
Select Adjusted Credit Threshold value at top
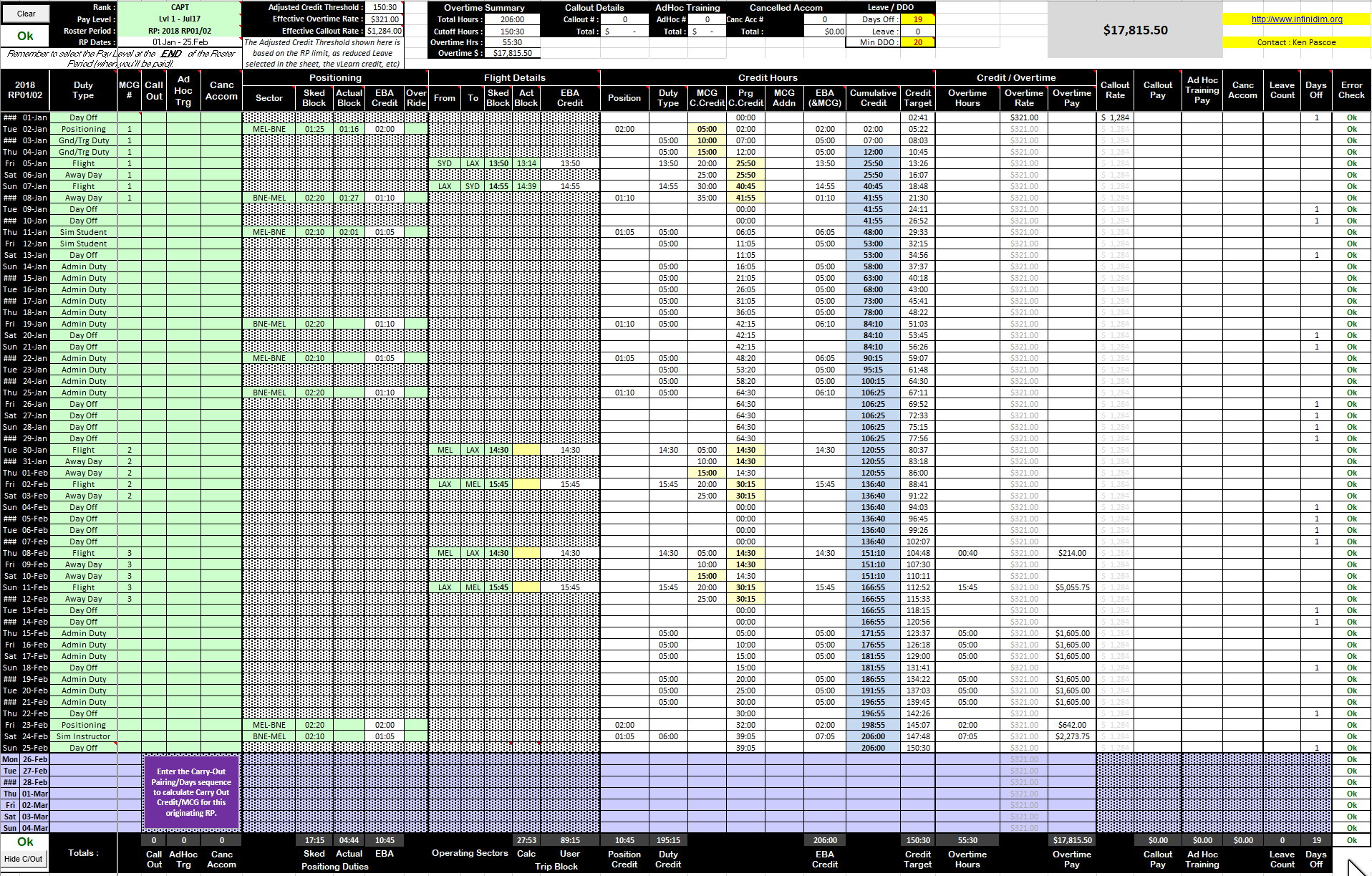[385, 7]
